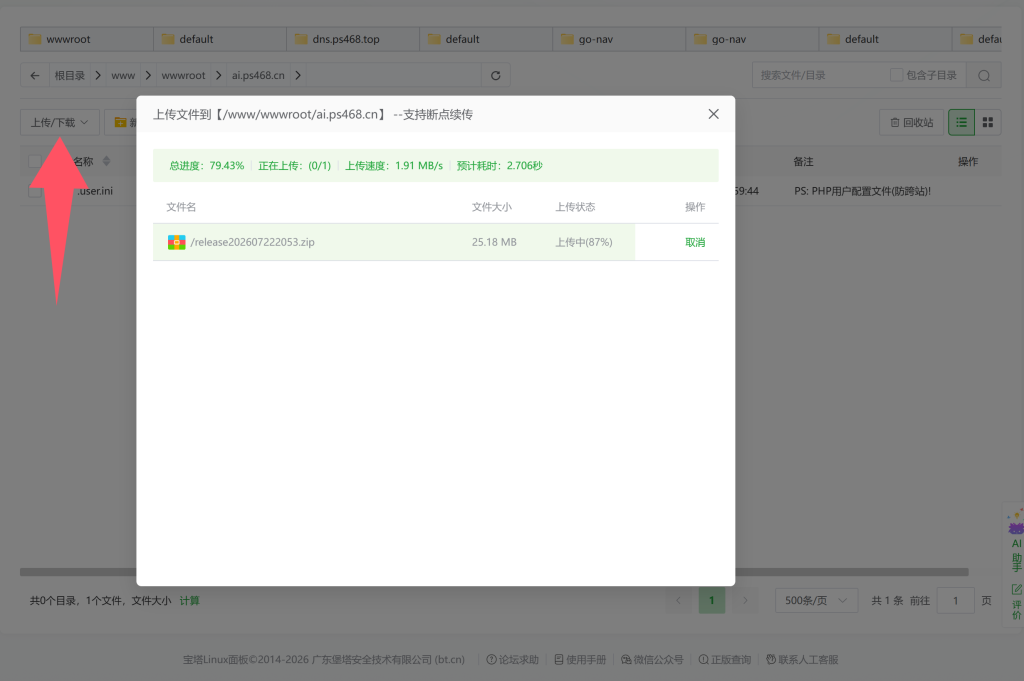
Task: Open the 联系人工客服 footer link
Action: coord(802,659)
